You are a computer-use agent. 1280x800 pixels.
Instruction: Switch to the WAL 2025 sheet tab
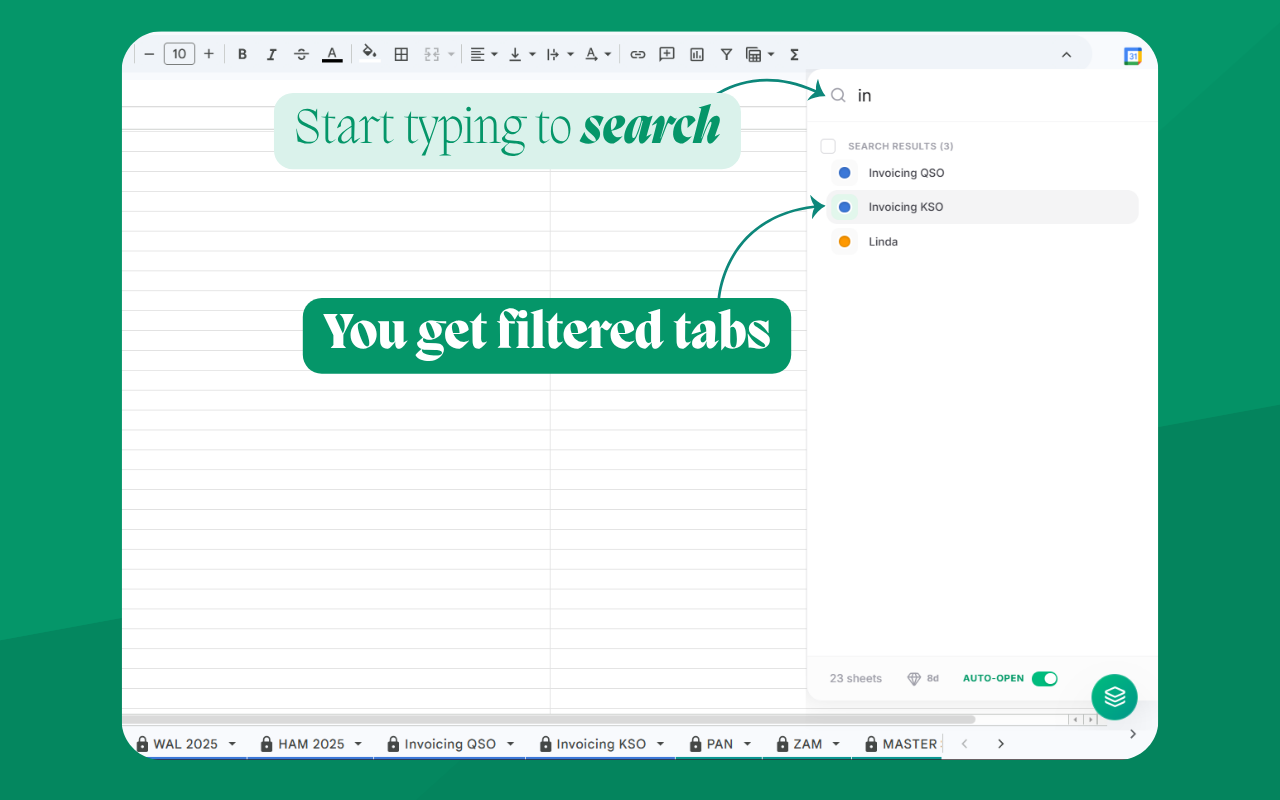click(185, 743)
